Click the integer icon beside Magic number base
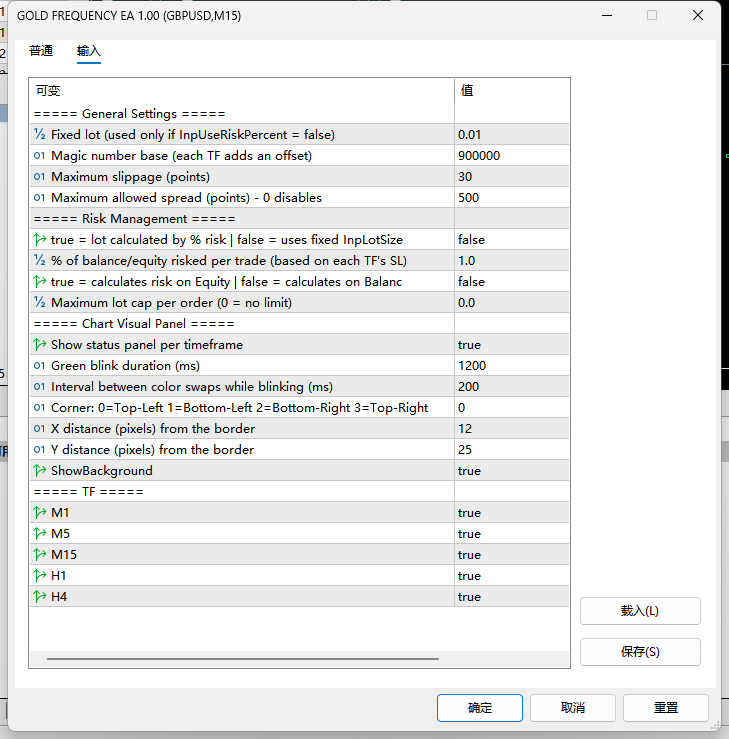This screenshot has width=729, height=739. 40,156
